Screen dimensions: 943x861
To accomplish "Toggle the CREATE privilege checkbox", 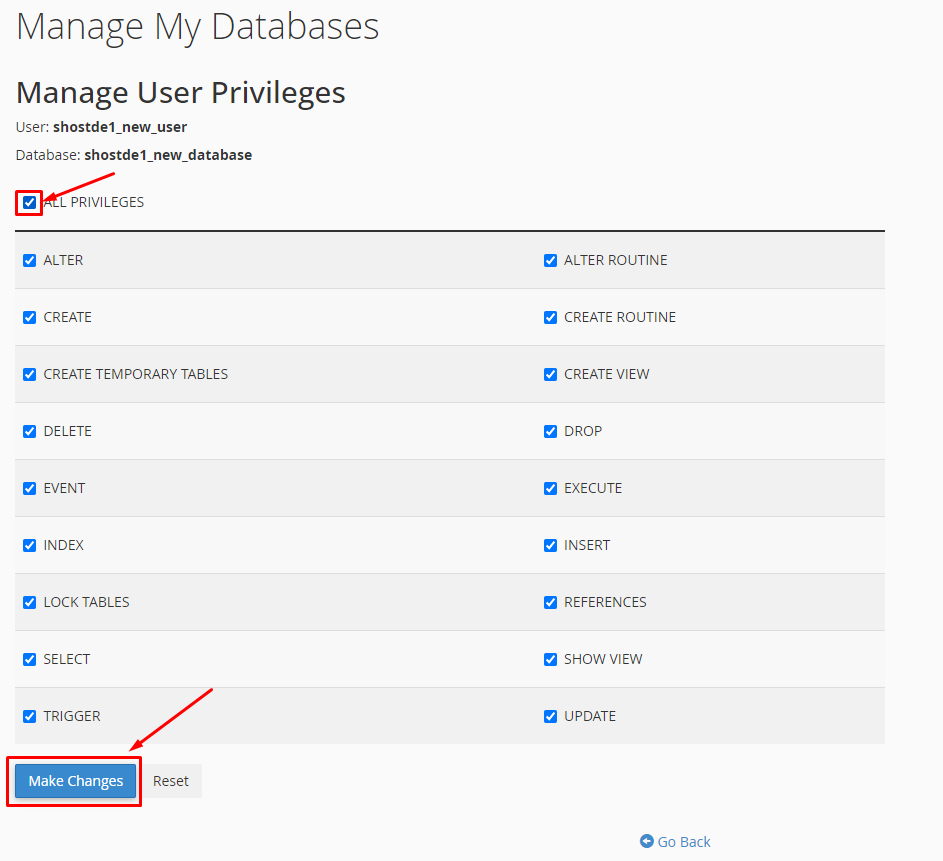I will [29, 317].
